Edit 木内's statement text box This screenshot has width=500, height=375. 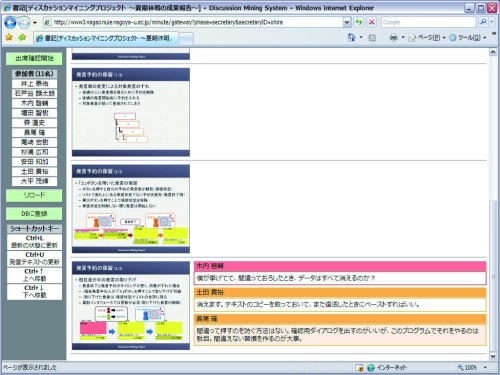coord(340,278)
